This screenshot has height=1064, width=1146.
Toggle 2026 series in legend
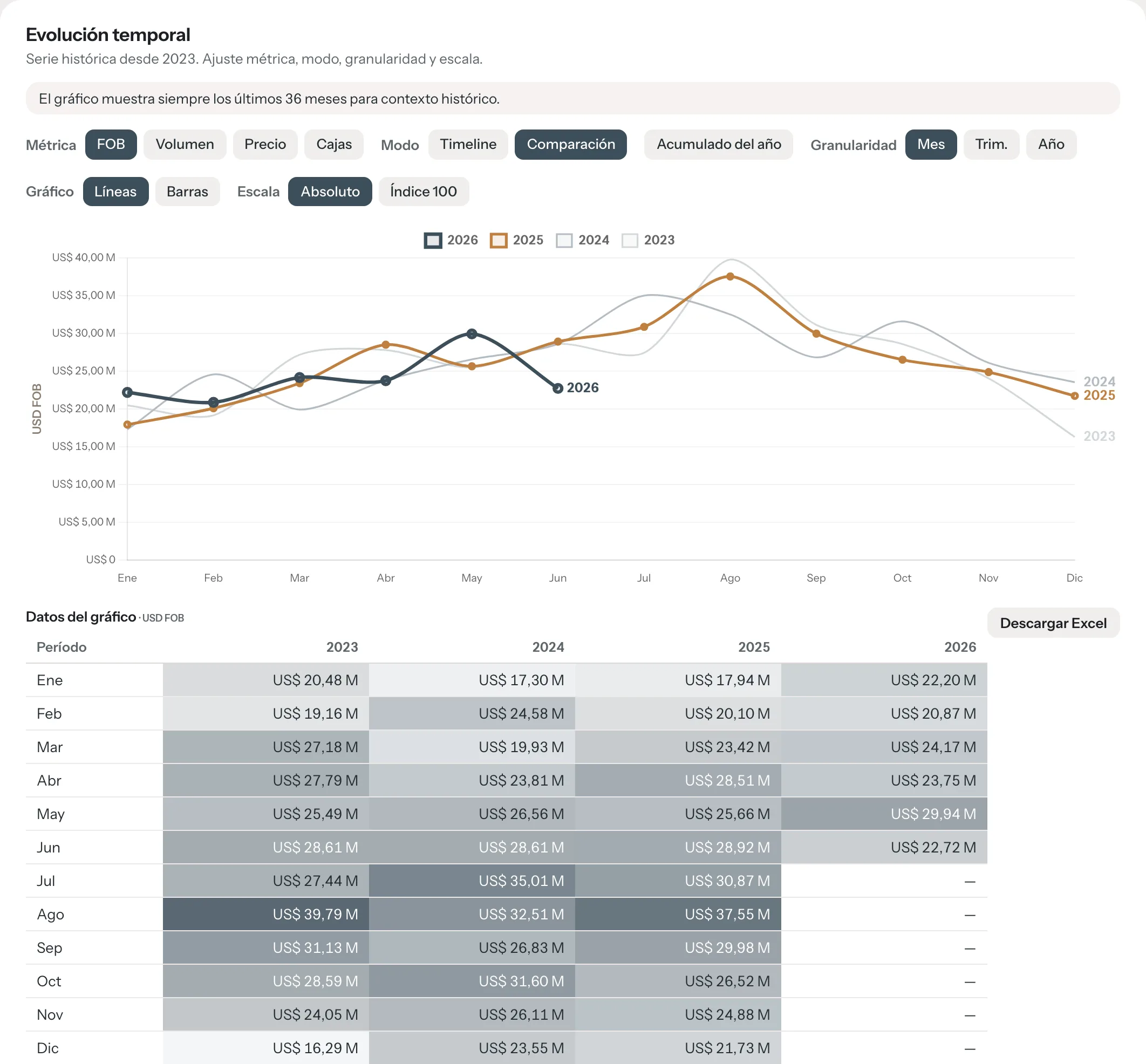point(451,240)
